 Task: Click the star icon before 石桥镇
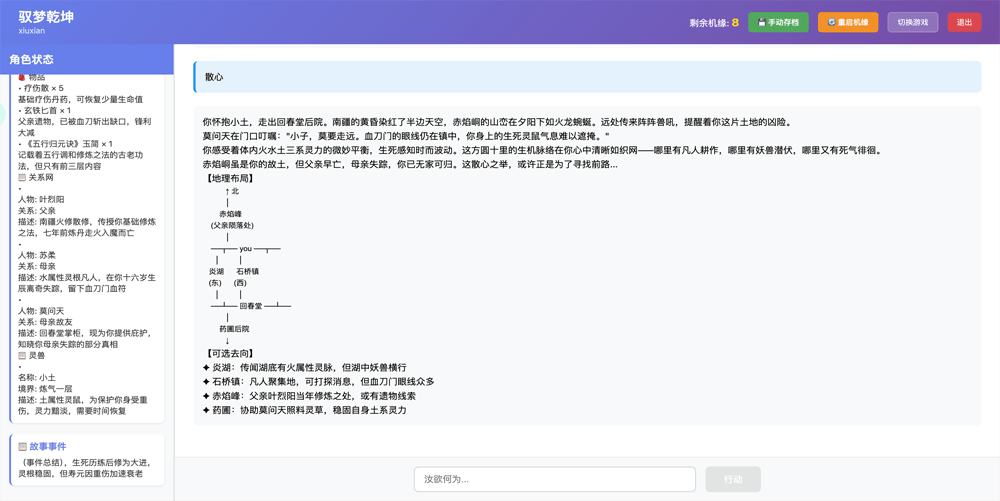pyautogui.click(x=206, y=382)
